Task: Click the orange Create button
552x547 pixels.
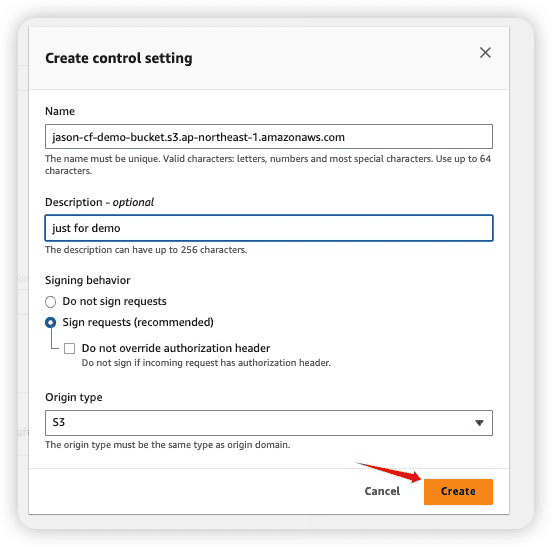Action: tap(458, 492)
